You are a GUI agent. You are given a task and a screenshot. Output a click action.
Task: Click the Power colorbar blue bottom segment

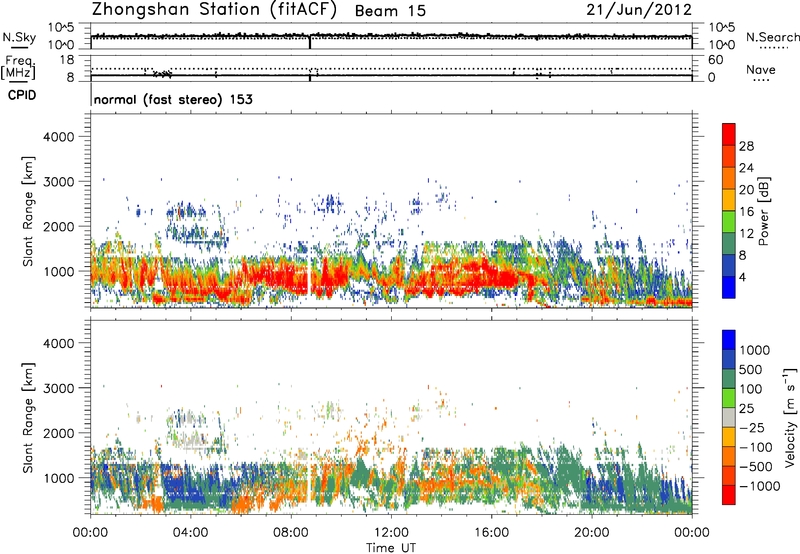[729, 287]
